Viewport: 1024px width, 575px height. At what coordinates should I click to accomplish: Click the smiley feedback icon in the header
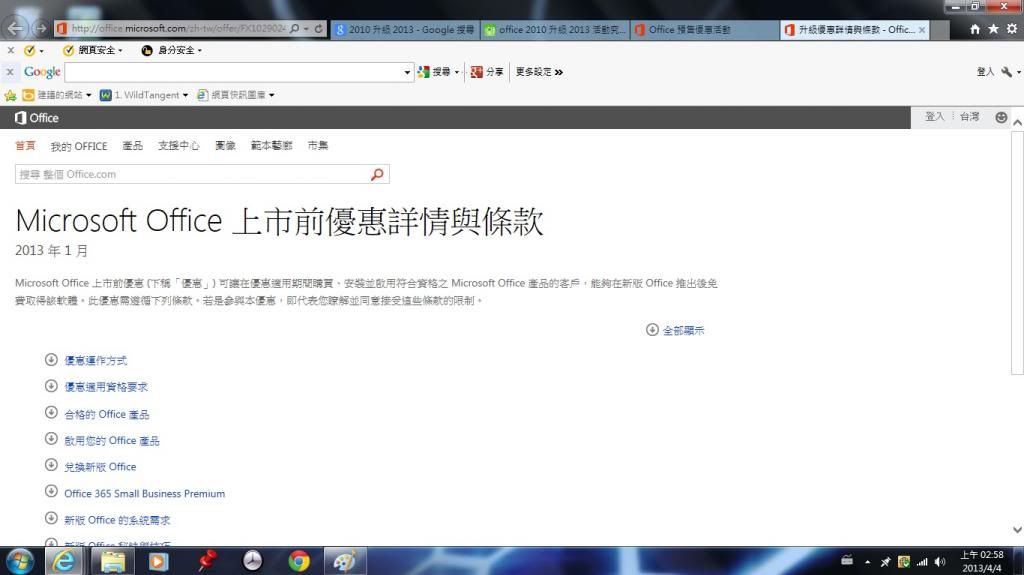click(x=1001, y=117)
